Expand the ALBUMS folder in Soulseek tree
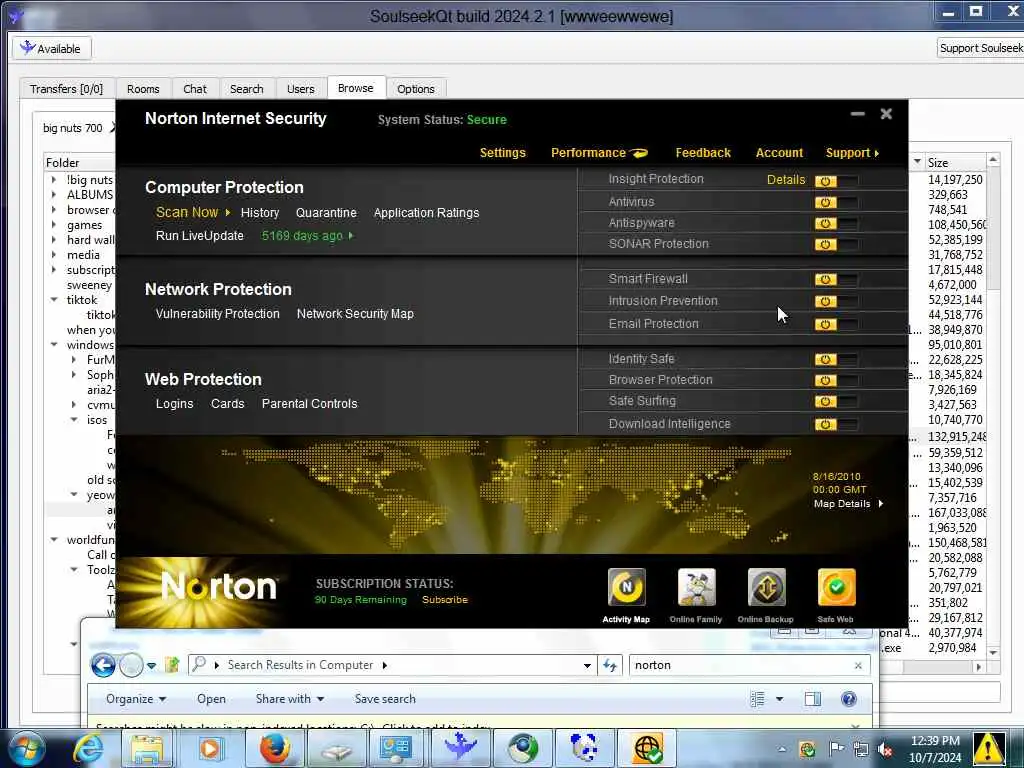 54,195
